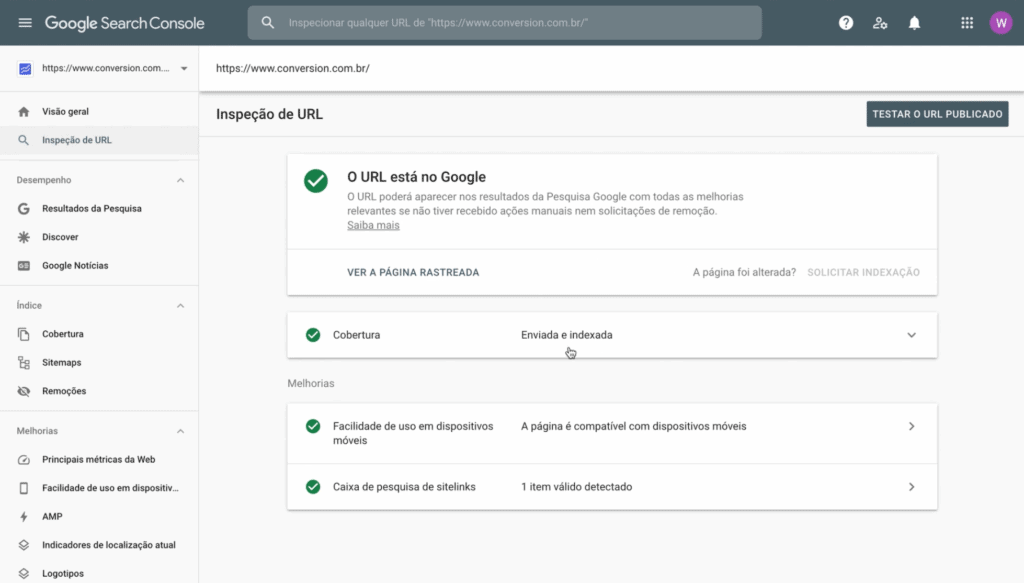Open the help question mark icon
Screen dimensions: 1024x583
tap(846, 23)
